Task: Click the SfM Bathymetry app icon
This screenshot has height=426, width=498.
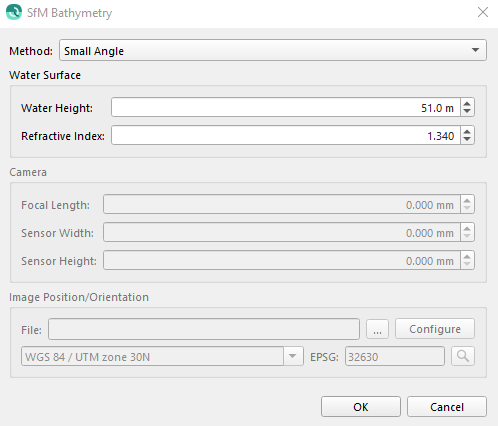Action: (x=14, y=12)
